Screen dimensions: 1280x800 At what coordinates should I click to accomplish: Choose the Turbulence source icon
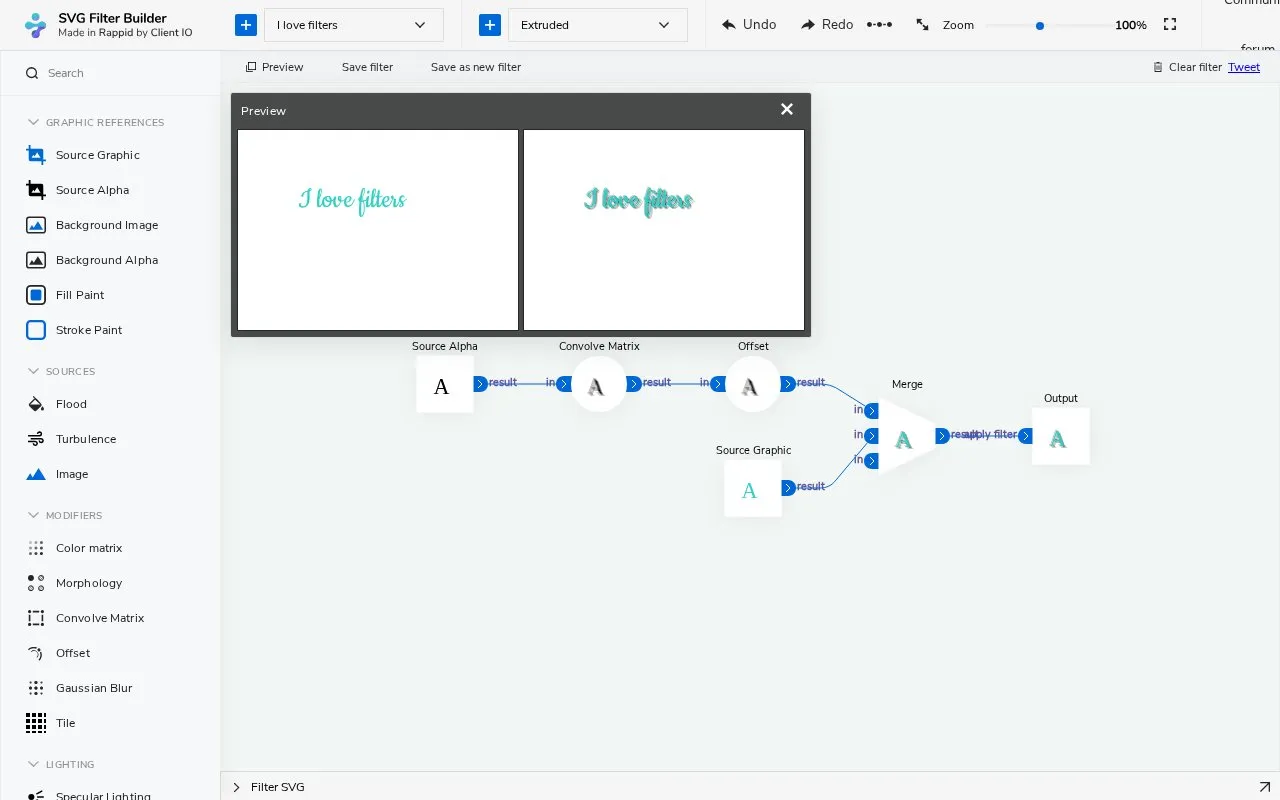36,439
